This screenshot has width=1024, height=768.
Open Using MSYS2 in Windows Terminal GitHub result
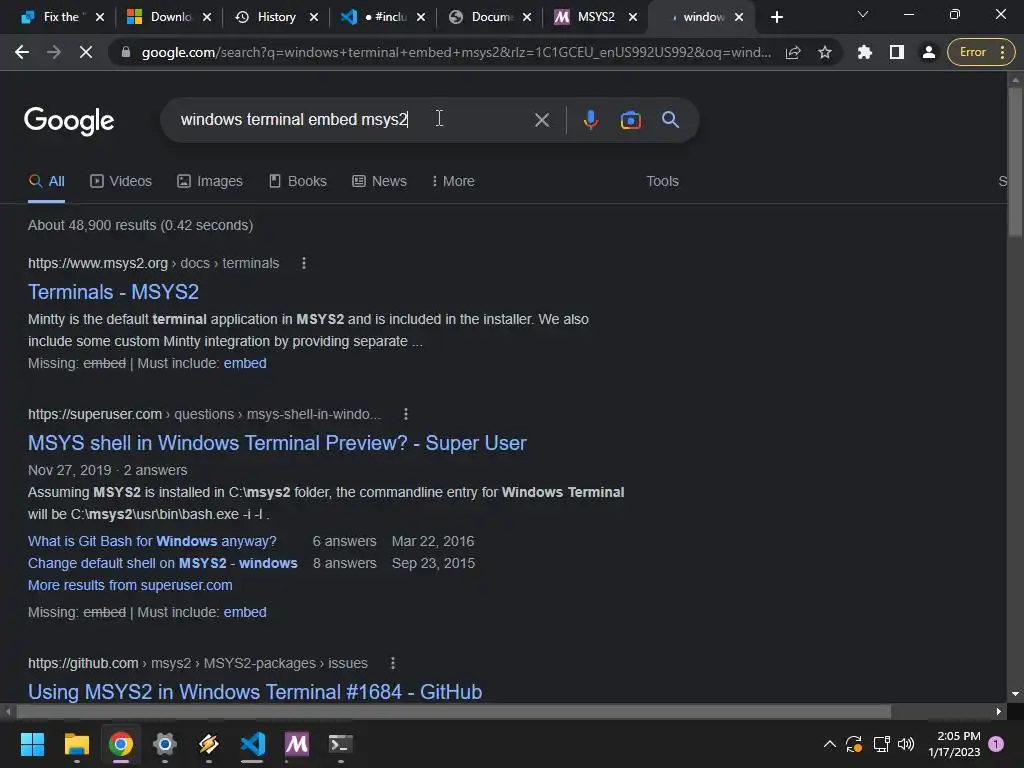tap(255, 692)
